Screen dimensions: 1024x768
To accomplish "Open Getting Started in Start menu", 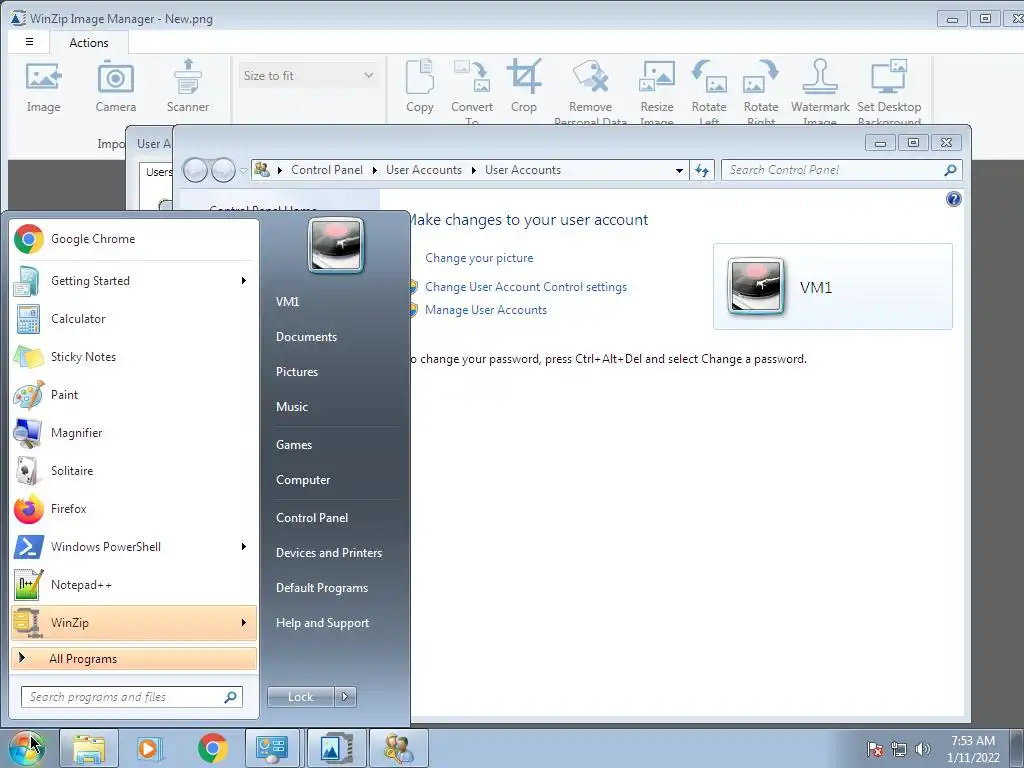I will point(134,281).
